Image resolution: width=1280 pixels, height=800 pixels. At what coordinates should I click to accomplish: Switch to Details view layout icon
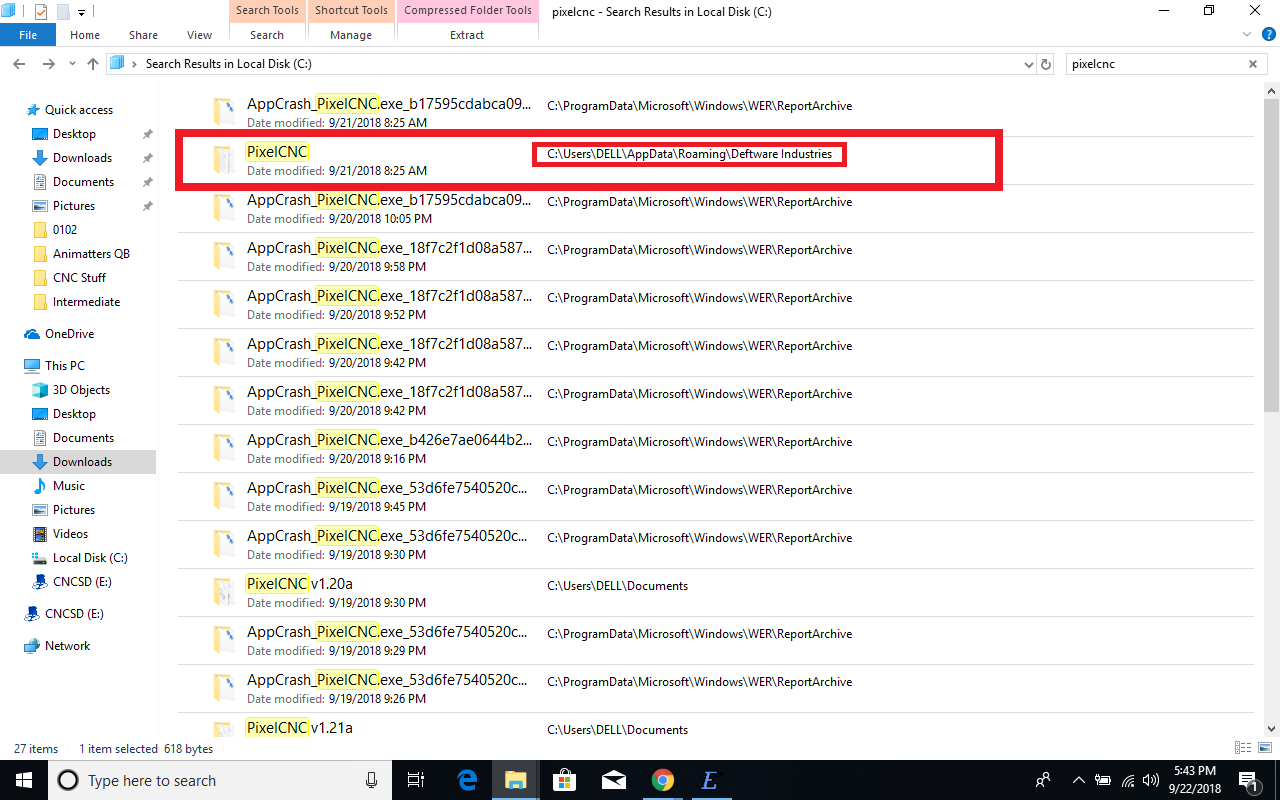pyautogui.click(x=1243, y=748)
